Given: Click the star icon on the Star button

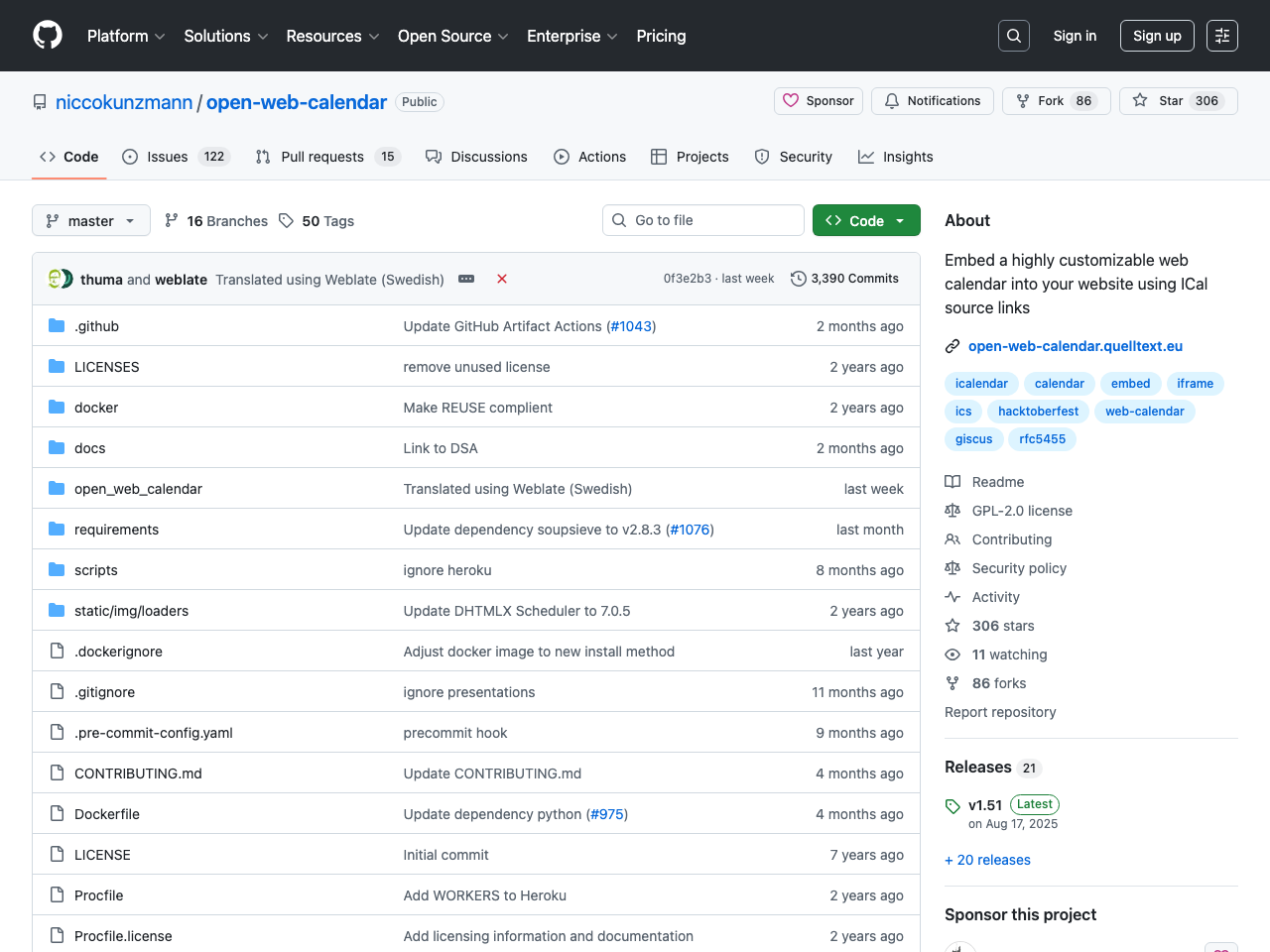Looking at the screenshot, I should [x=1139, y=100].
